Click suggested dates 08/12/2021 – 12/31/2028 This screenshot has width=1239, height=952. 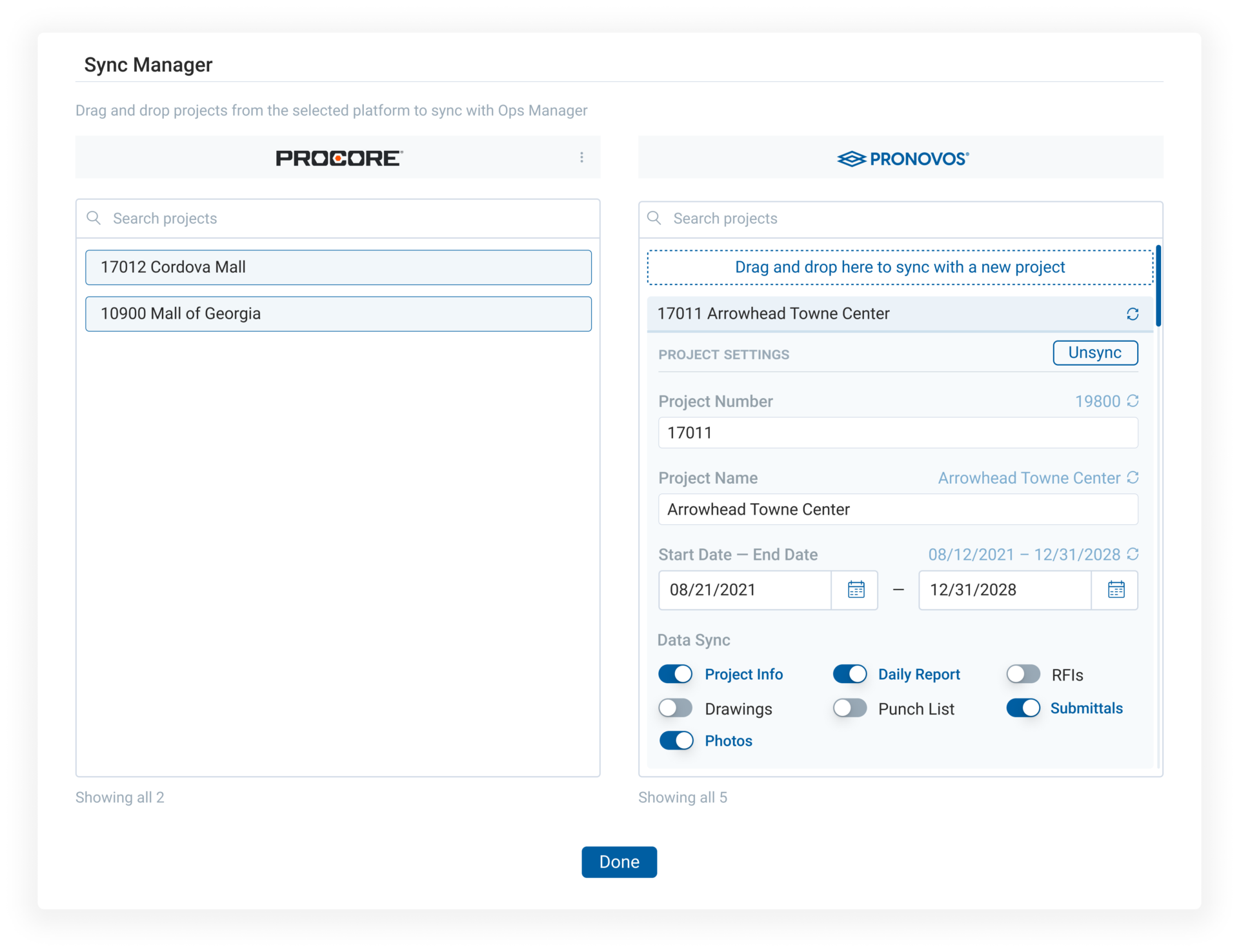1024,555
